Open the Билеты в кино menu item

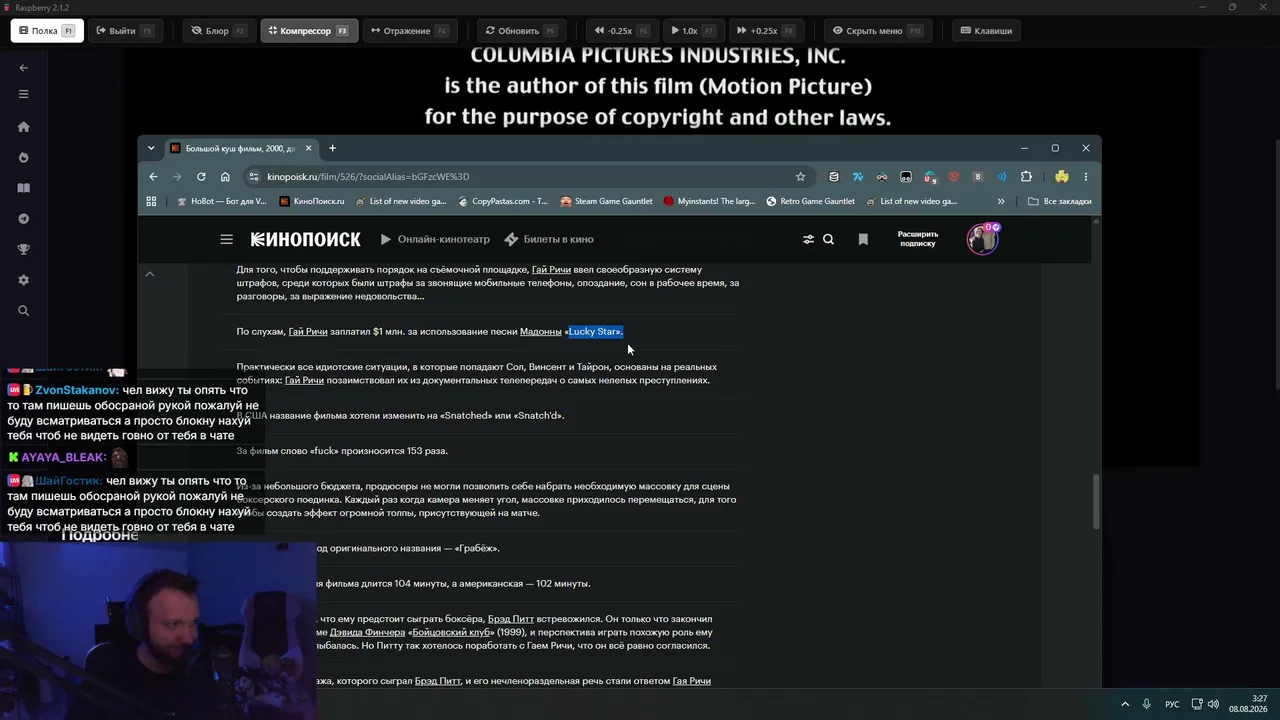click(x=549, y=240)
